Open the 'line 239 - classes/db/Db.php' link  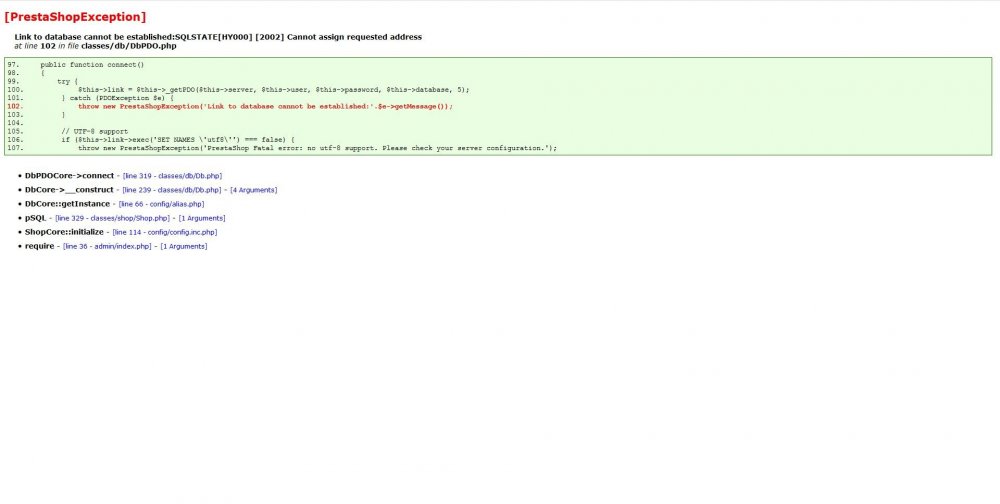(172, 190)
